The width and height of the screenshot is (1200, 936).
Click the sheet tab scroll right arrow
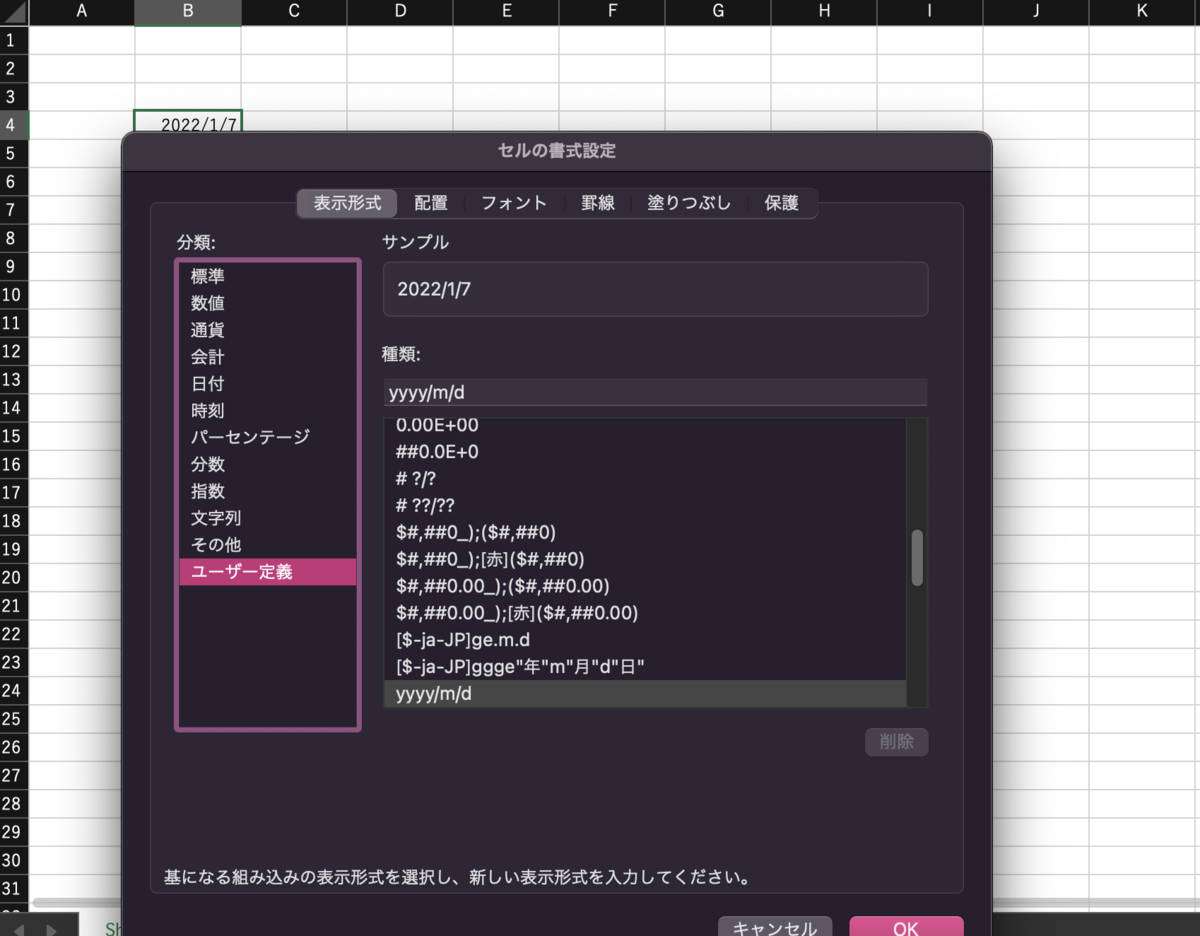pos(51,929)
